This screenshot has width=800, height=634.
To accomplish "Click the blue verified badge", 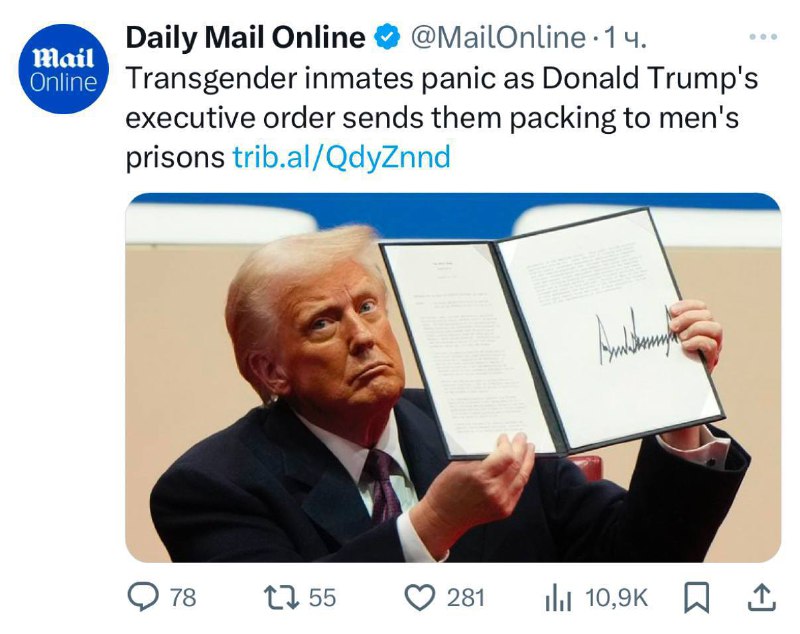I will (x=388, y=38).
